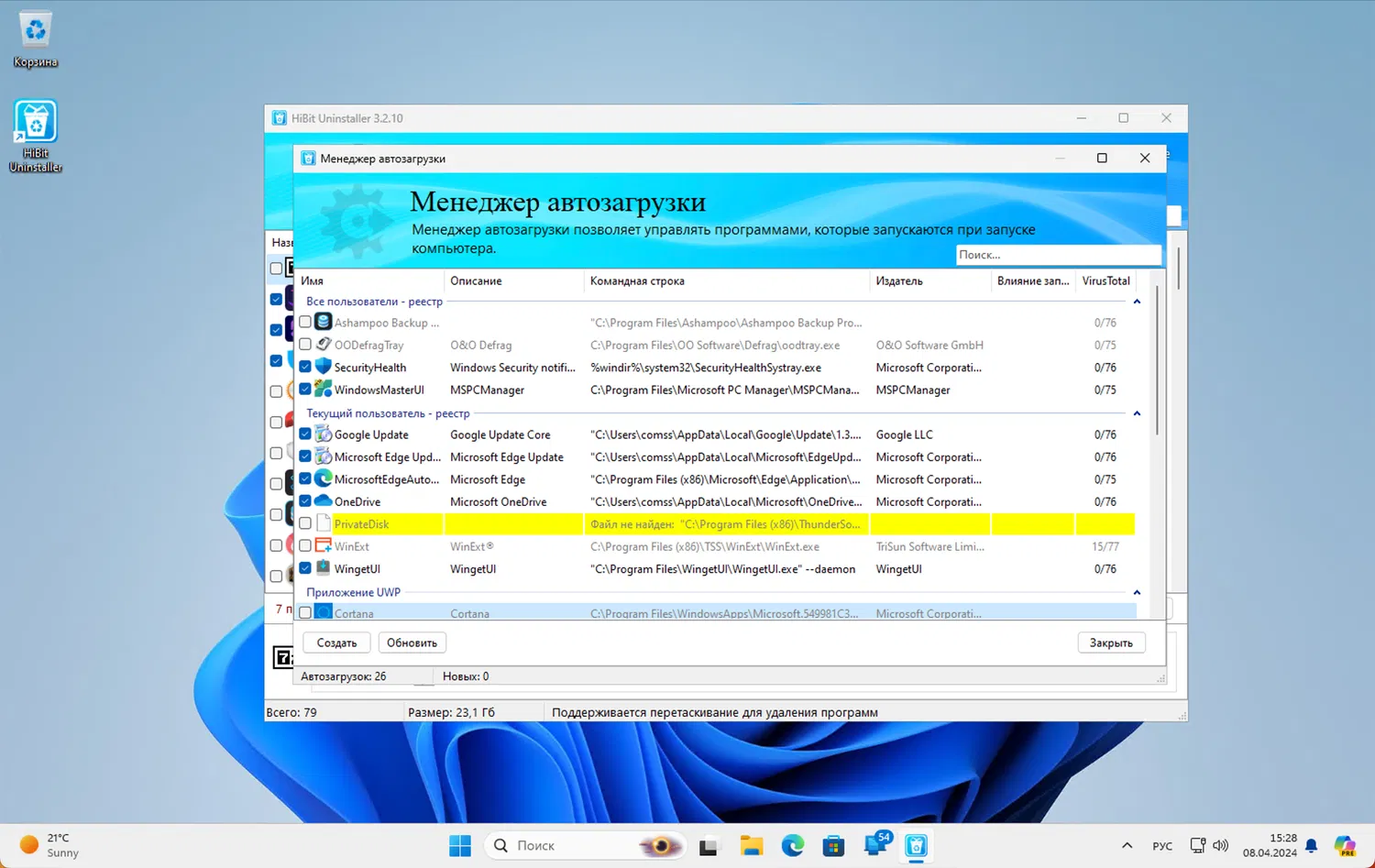Uncheck the OneDrive startup entry
The height and width of the screenshot is (868, 1375).
(x=305, y=501)
